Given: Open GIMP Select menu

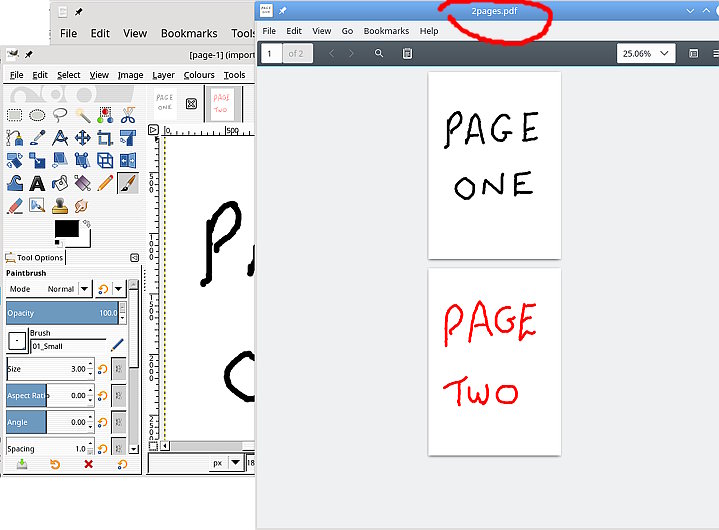Looking at the screenshot, I should click(69, 75).
